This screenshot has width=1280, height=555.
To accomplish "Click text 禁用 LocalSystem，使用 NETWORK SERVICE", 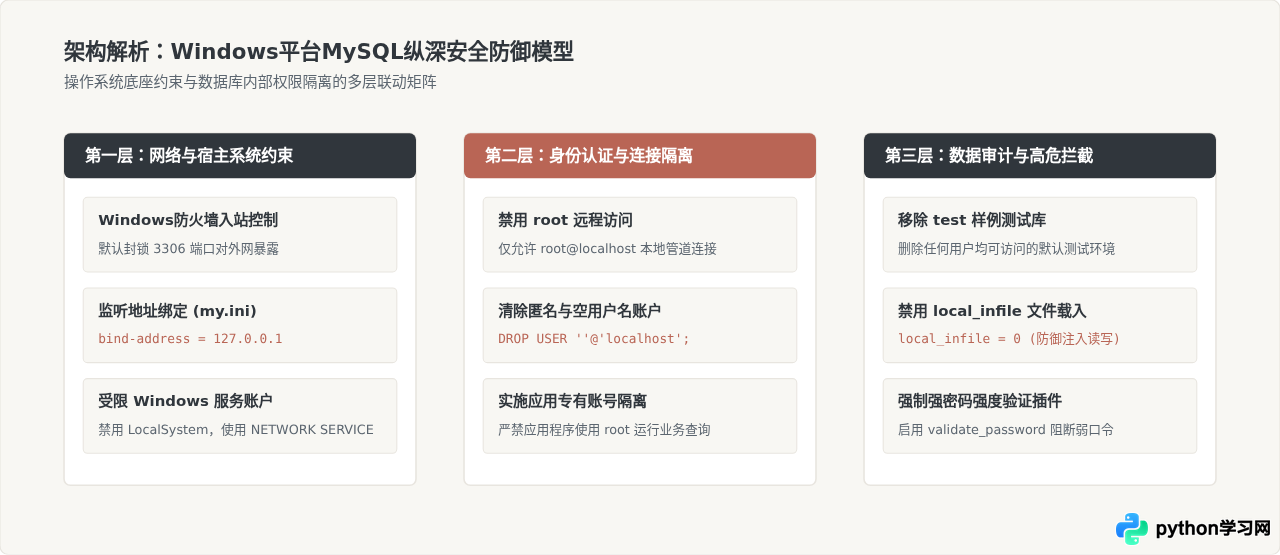I will coord(236,429).
